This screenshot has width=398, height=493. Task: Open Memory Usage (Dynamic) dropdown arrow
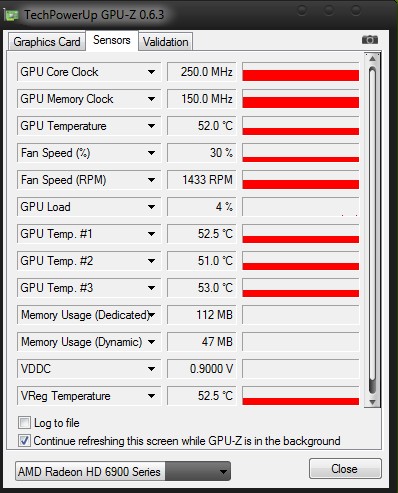[x=151, y=342]
